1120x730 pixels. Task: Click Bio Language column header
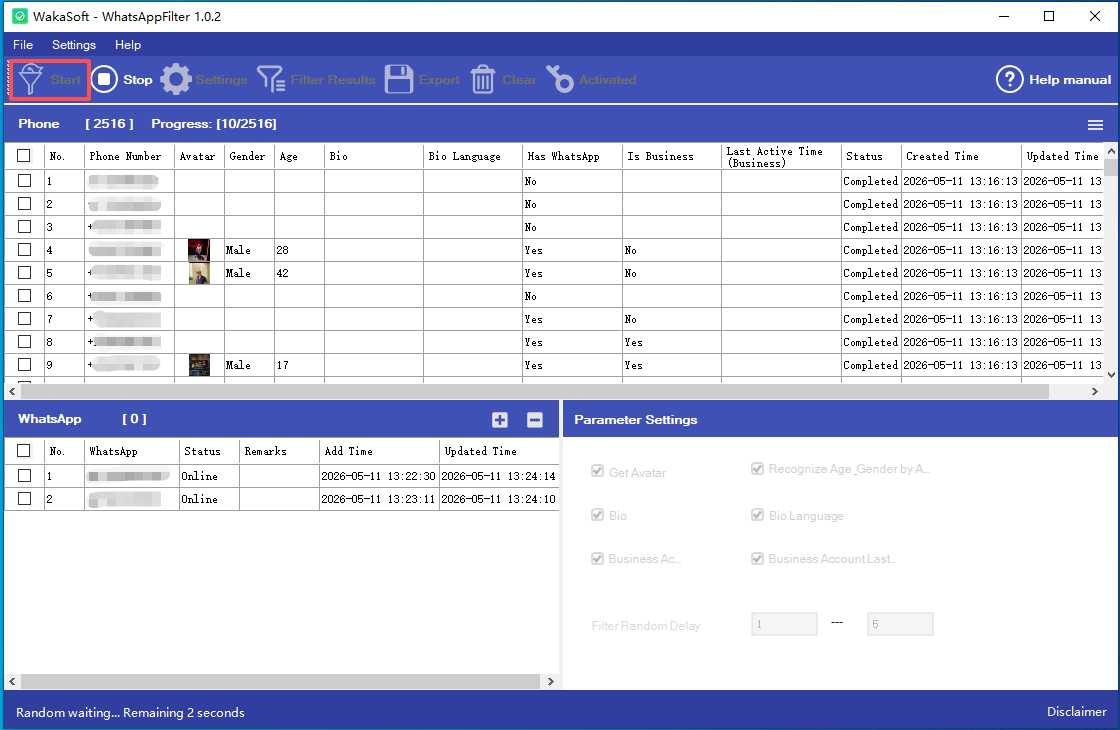tap(464, 156)
